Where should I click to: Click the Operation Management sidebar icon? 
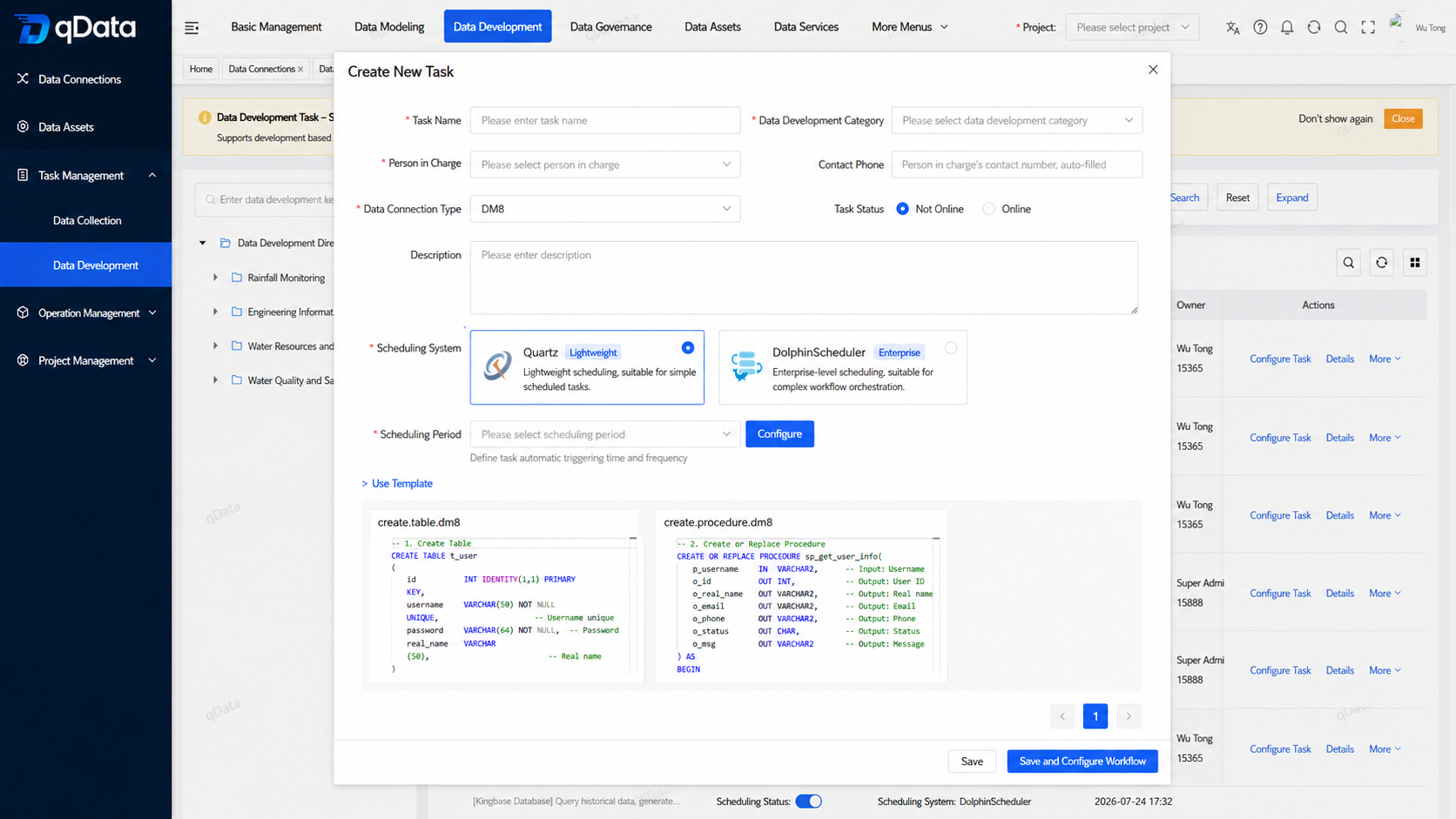point(23,312)
